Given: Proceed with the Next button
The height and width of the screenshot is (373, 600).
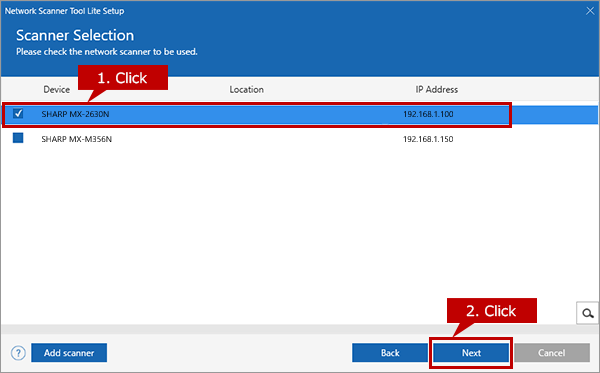Looking at the screenshot, I should [x=471, y=353].
